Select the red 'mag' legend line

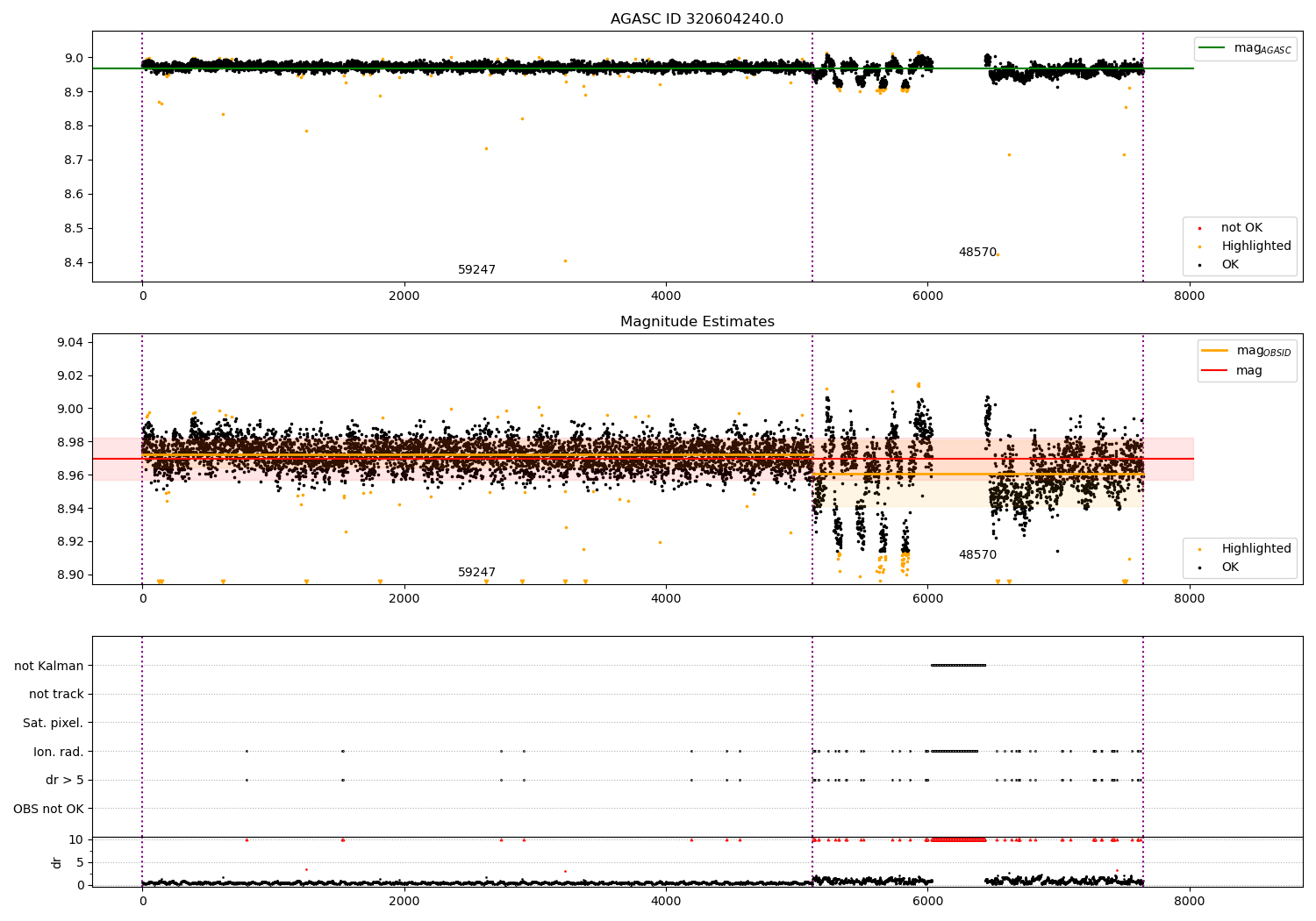[x=1215, y=371]
